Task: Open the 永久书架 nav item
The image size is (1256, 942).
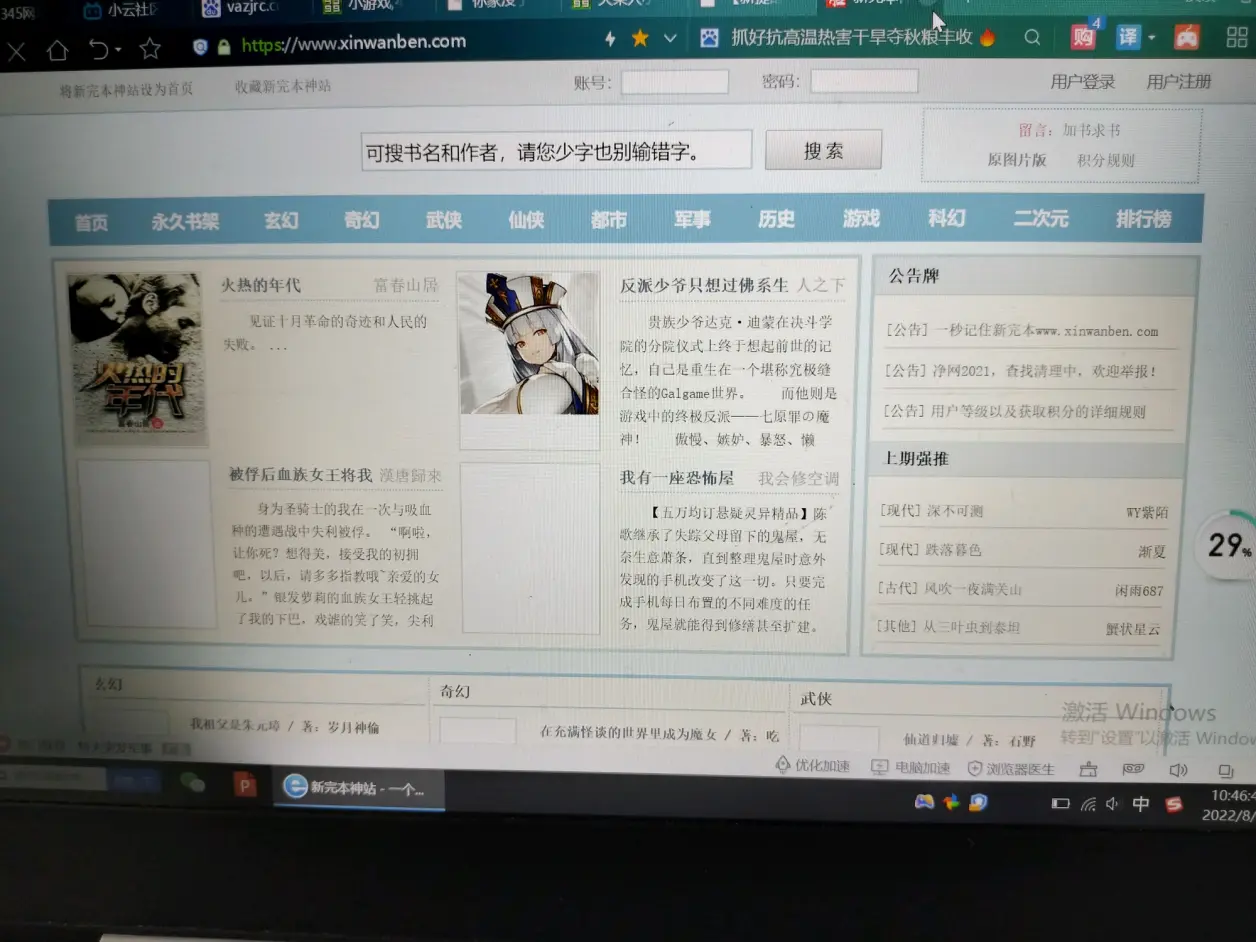Action: pyautogui.click(x=185, y=222)
